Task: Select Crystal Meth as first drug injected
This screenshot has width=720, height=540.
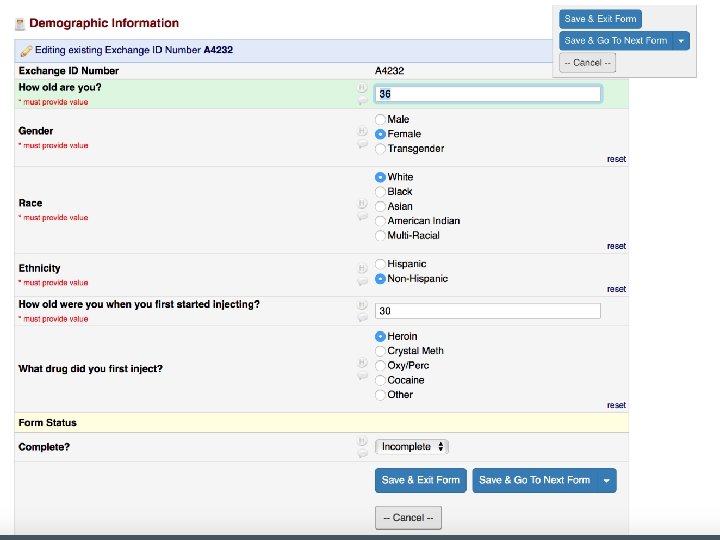Action: [x=380, y=351]
